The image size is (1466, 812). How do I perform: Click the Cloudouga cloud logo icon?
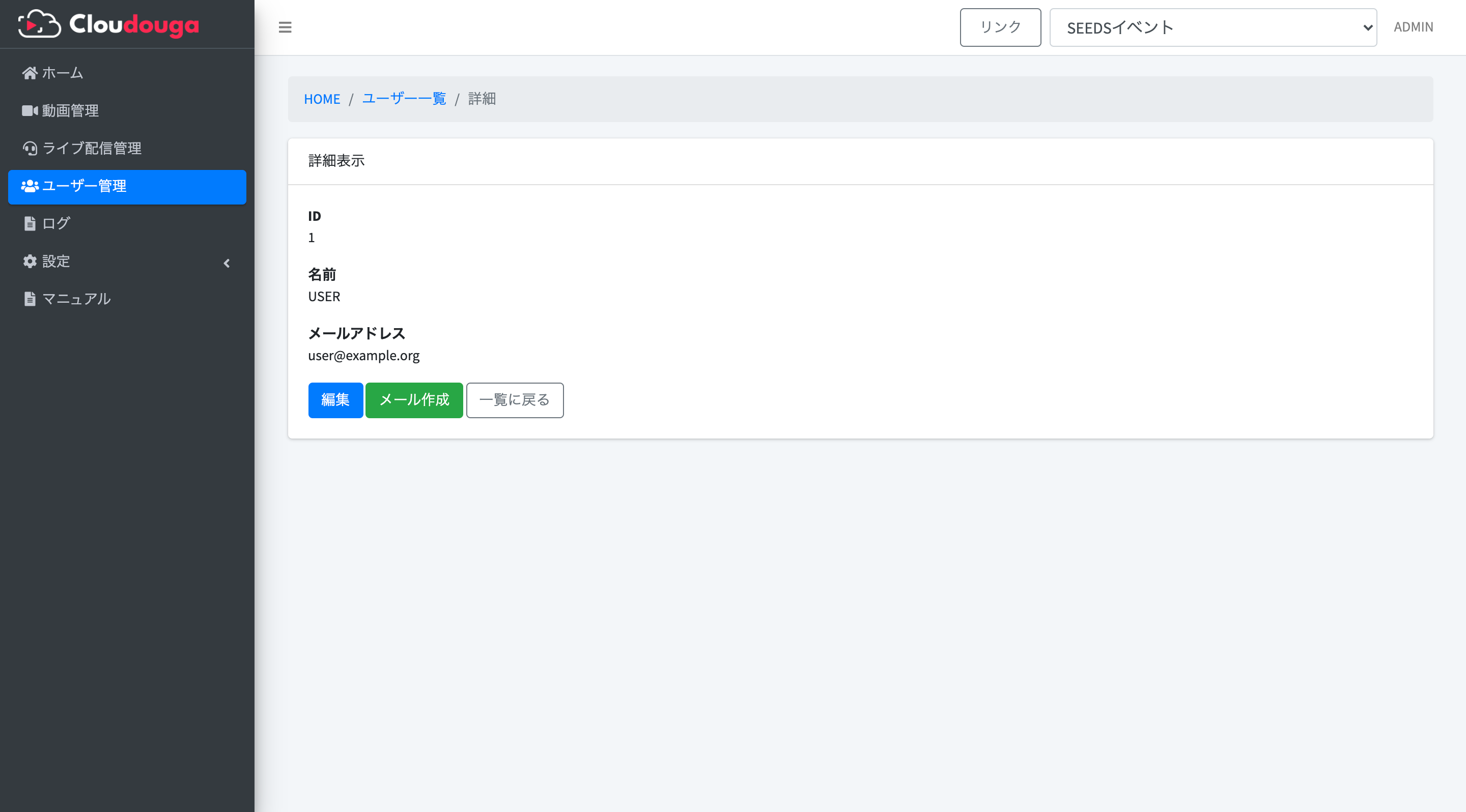(x=39, y=24)
